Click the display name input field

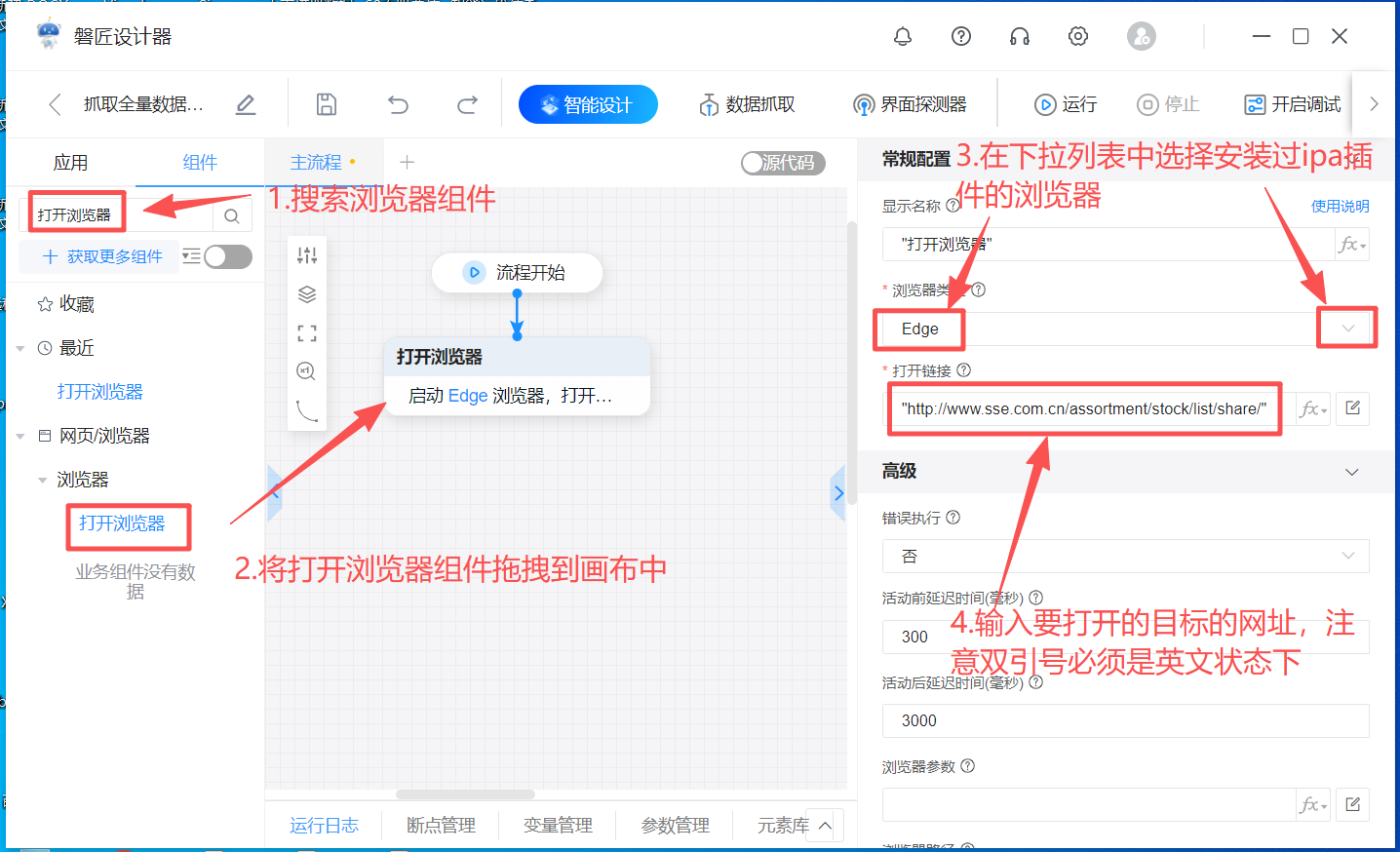click(x=1108, y=244)
